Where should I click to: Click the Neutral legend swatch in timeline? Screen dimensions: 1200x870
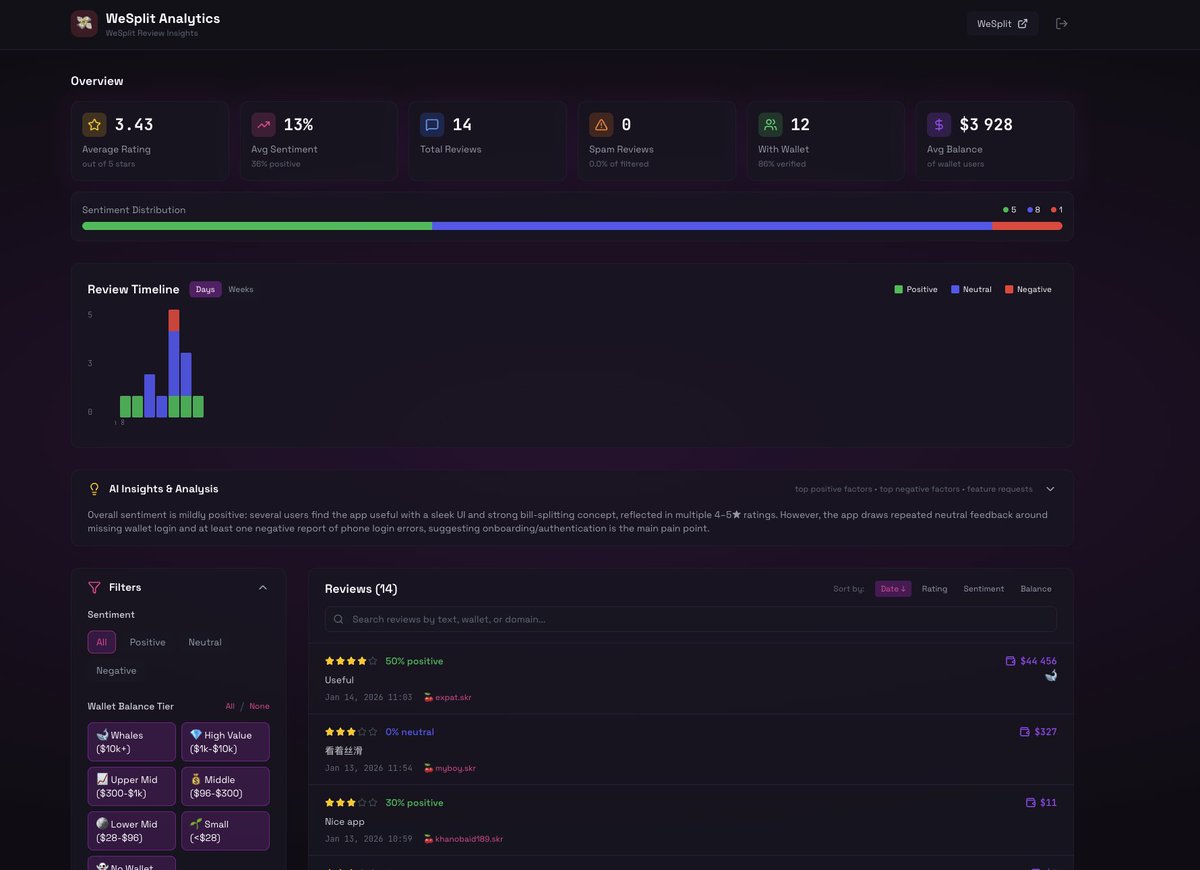click(x=955, y=289)
